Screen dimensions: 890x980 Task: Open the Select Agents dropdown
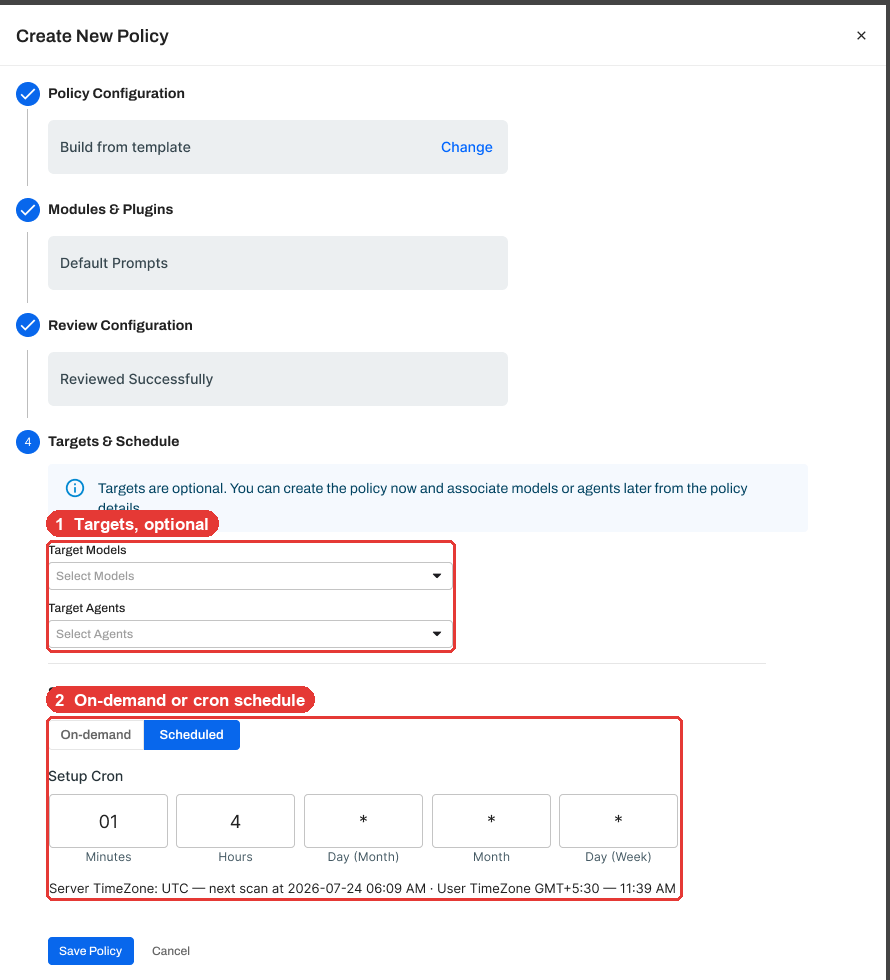[250, 634]
